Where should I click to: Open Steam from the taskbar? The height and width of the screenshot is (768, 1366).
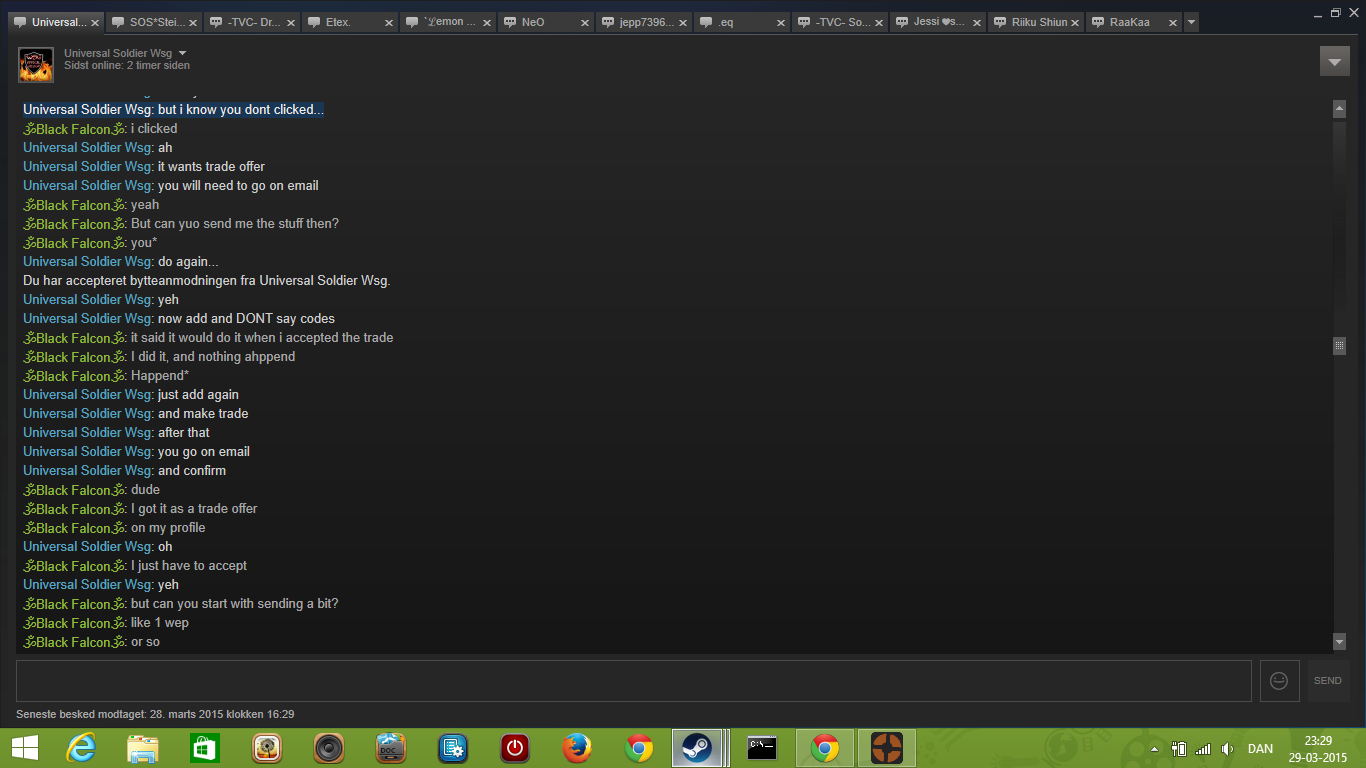click(697, 748)
